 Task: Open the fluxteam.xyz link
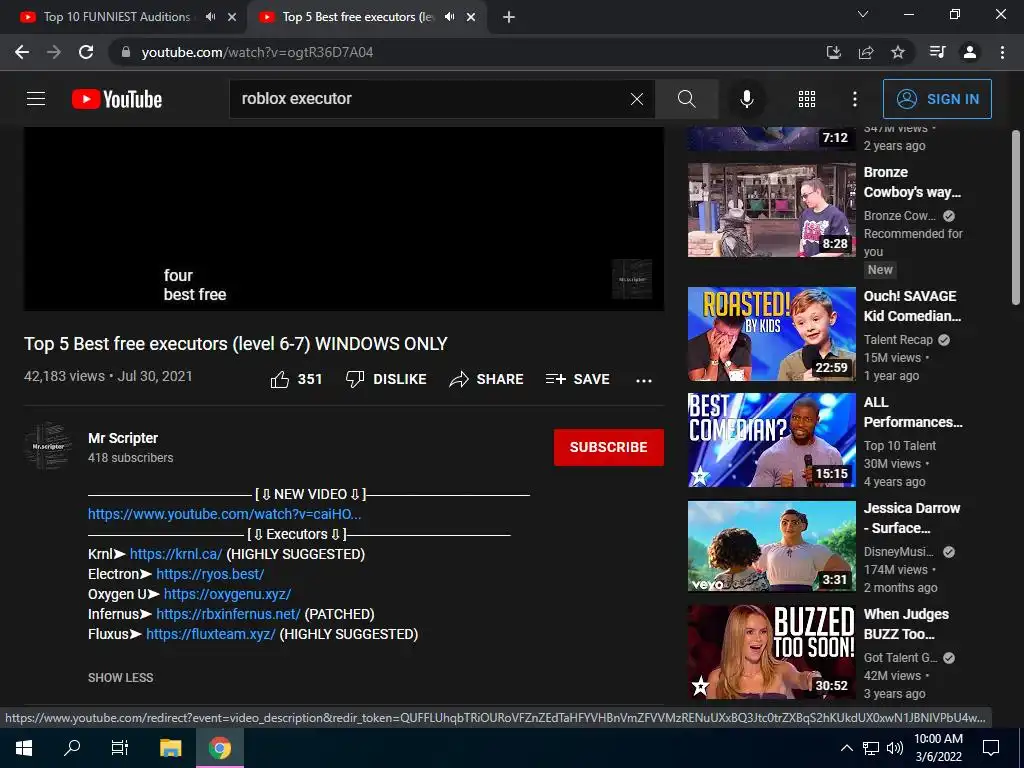pyautogui.click(x=210, y=634)
